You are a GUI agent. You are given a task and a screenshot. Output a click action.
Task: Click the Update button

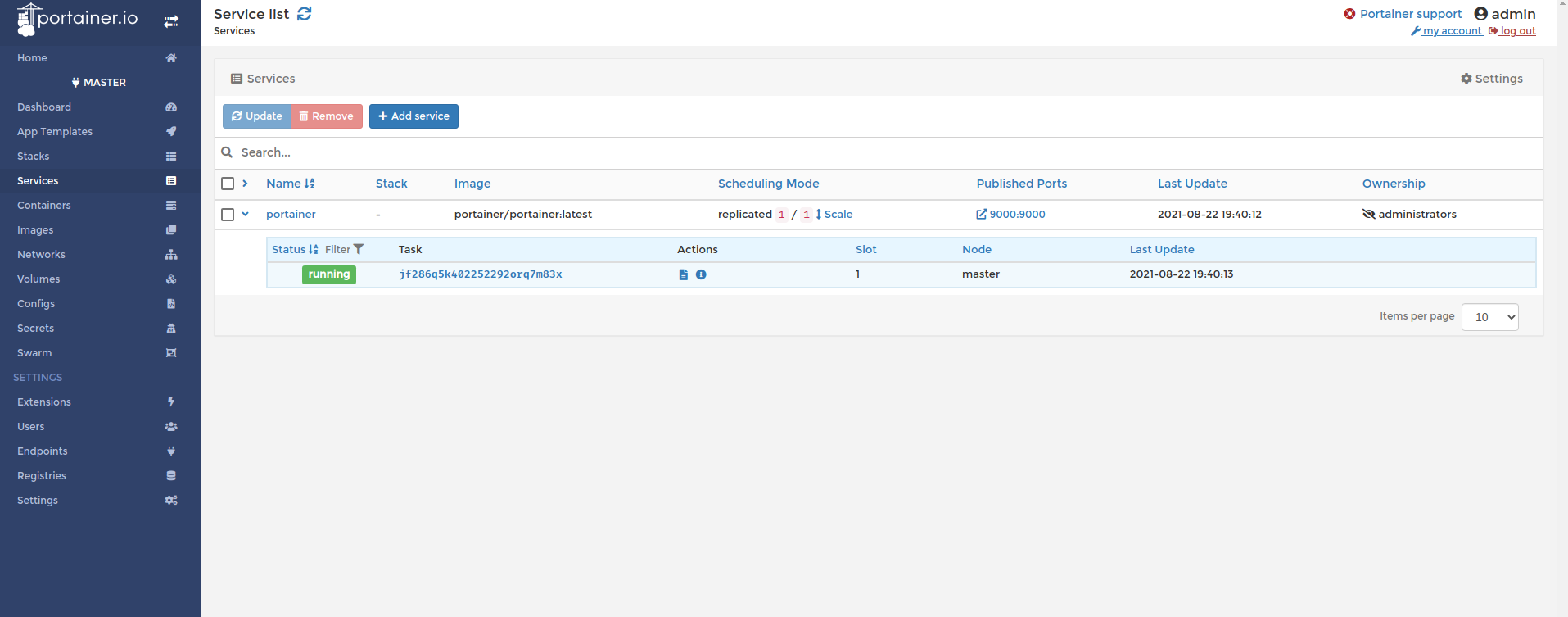[257, 116]
